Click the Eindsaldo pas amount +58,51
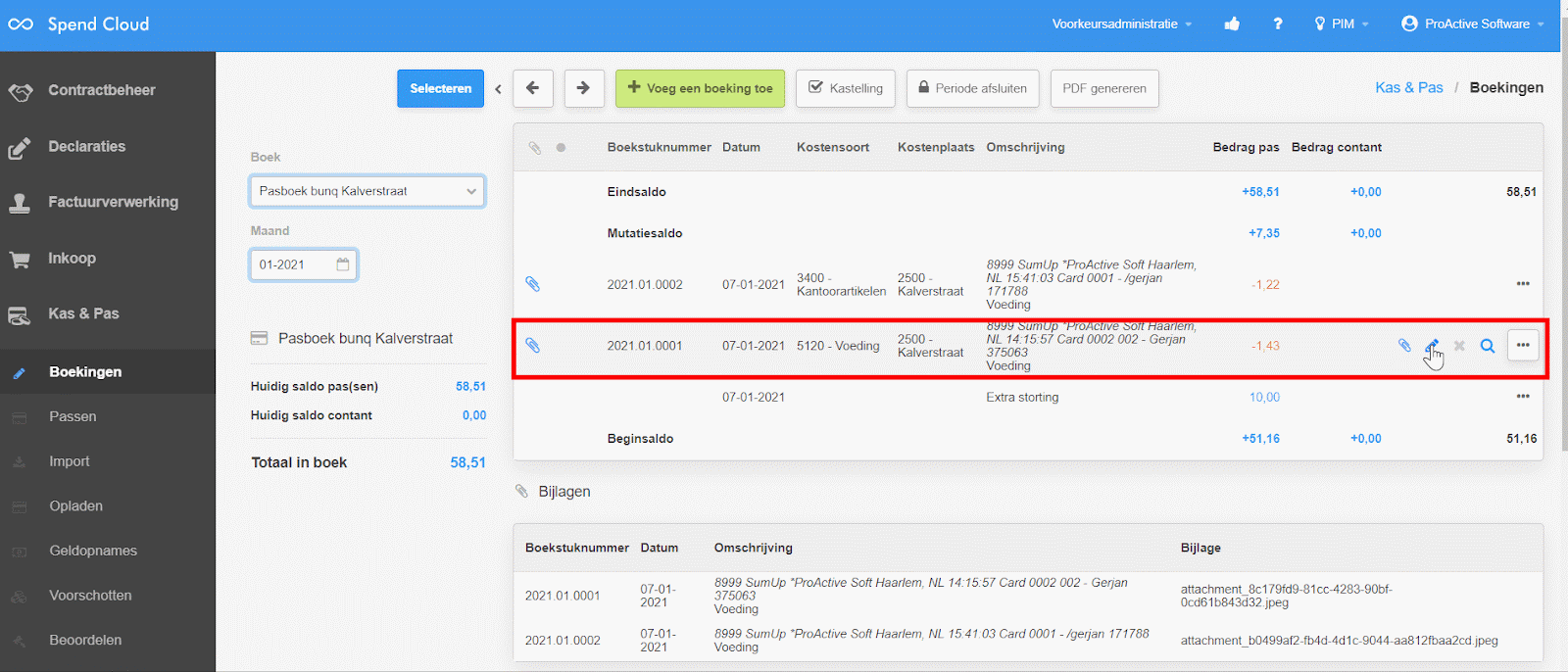Screen dimensions: 1568x672 pyautogui.click(x=1260, y=192)
